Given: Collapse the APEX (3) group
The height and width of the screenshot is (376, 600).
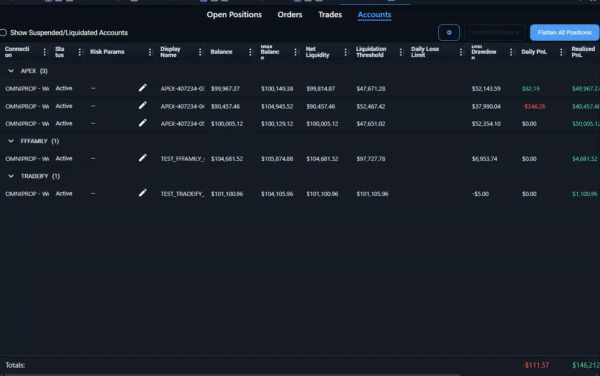Looking at the screenshot, I should (x=11, y=71).
